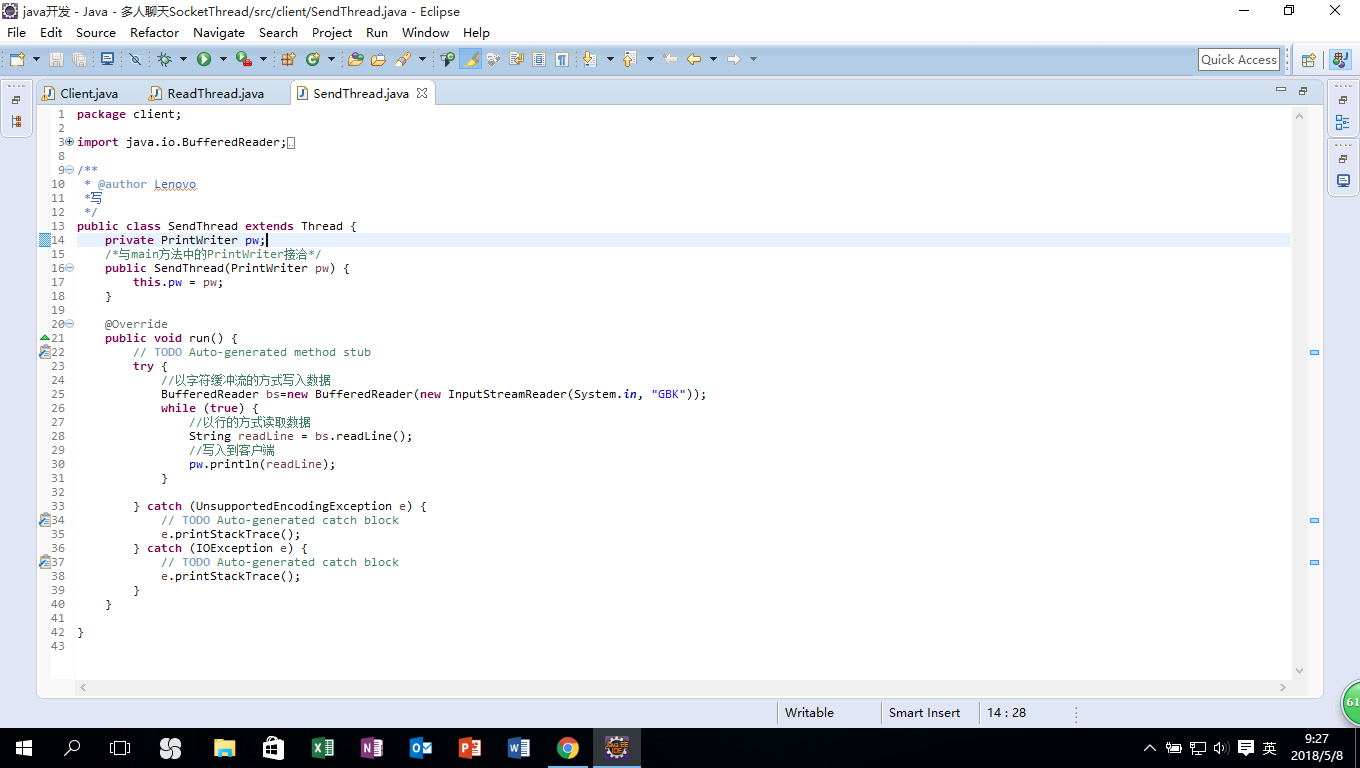Toggle Block Selection Mode button

tap(539, 60)
